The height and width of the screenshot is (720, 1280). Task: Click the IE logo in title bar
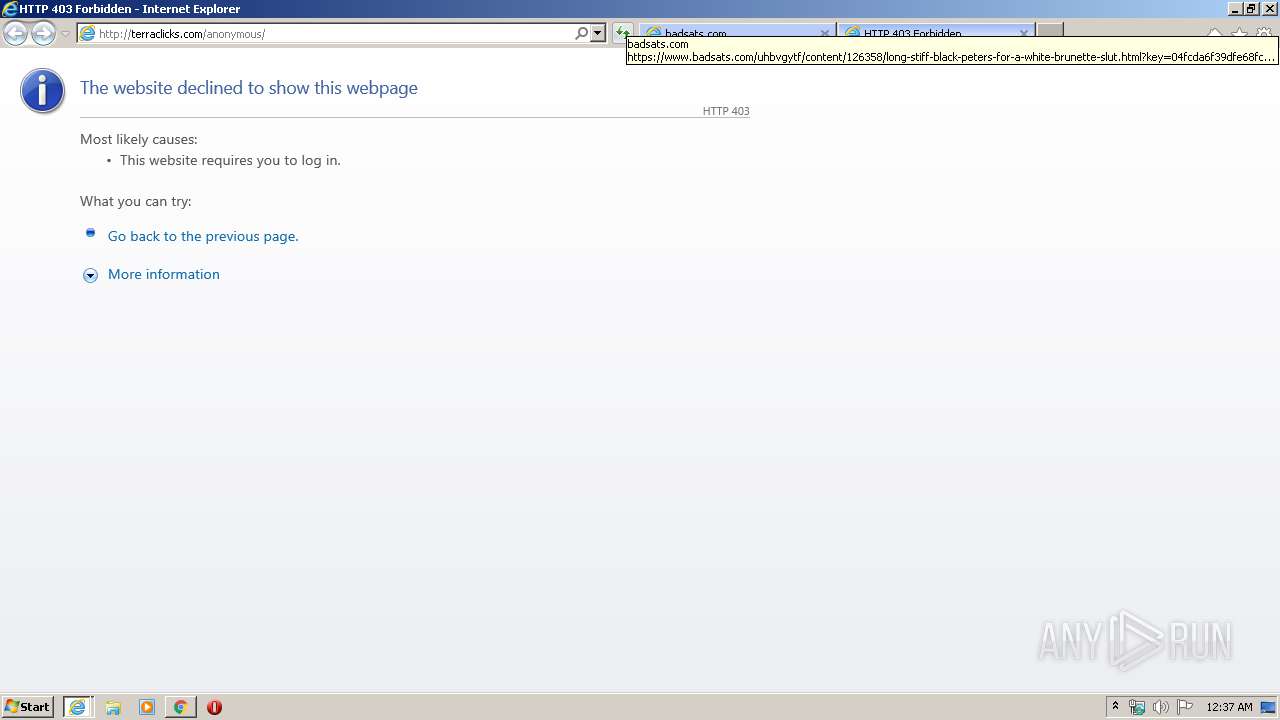click(x=9, y=9)
